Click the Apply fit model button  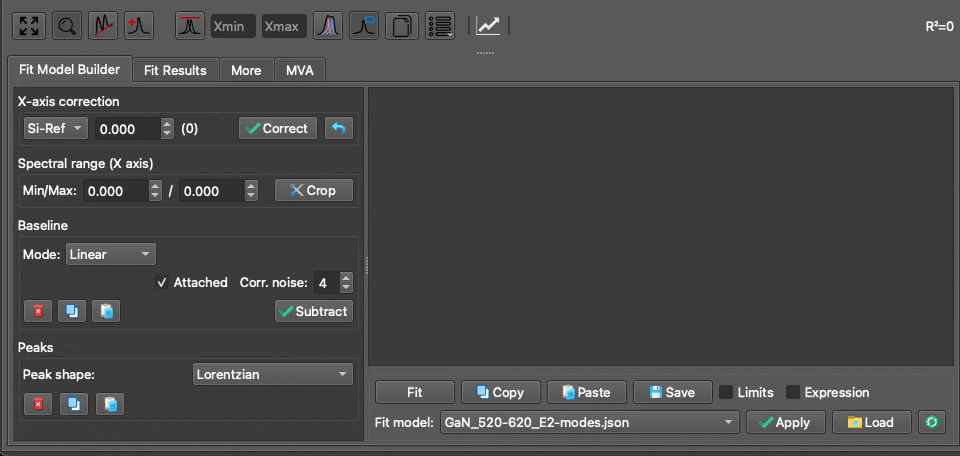786,422
